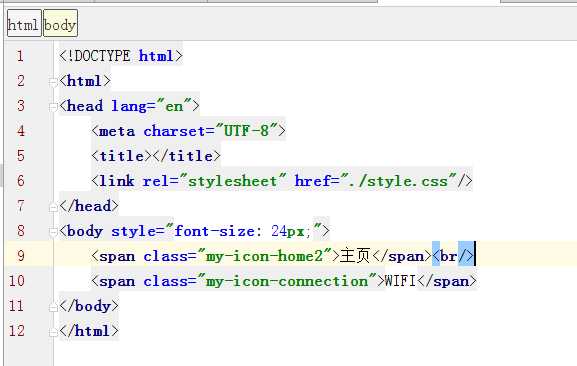
Task: Click the opening html tag text on line 2
Action: 85,81
